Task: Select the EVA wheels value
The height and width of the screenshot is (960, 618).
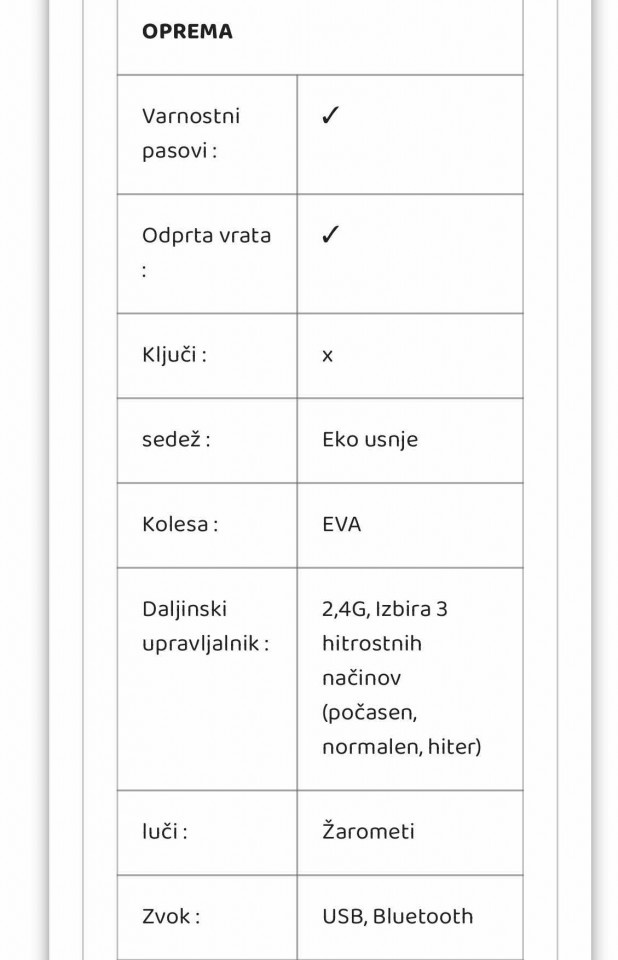Action: point(342,524)
